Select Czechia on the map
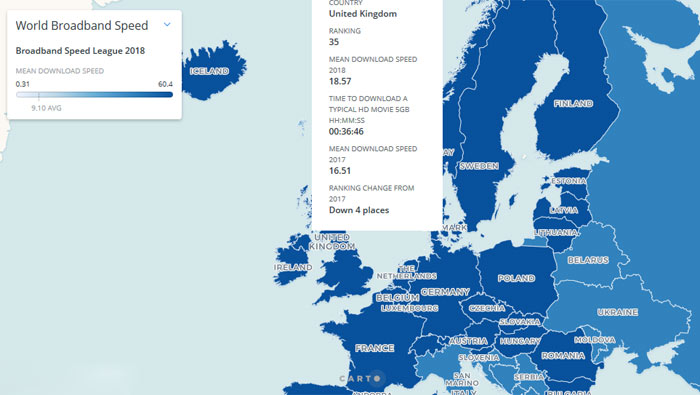700x395 pixels. tap(487, 308)
